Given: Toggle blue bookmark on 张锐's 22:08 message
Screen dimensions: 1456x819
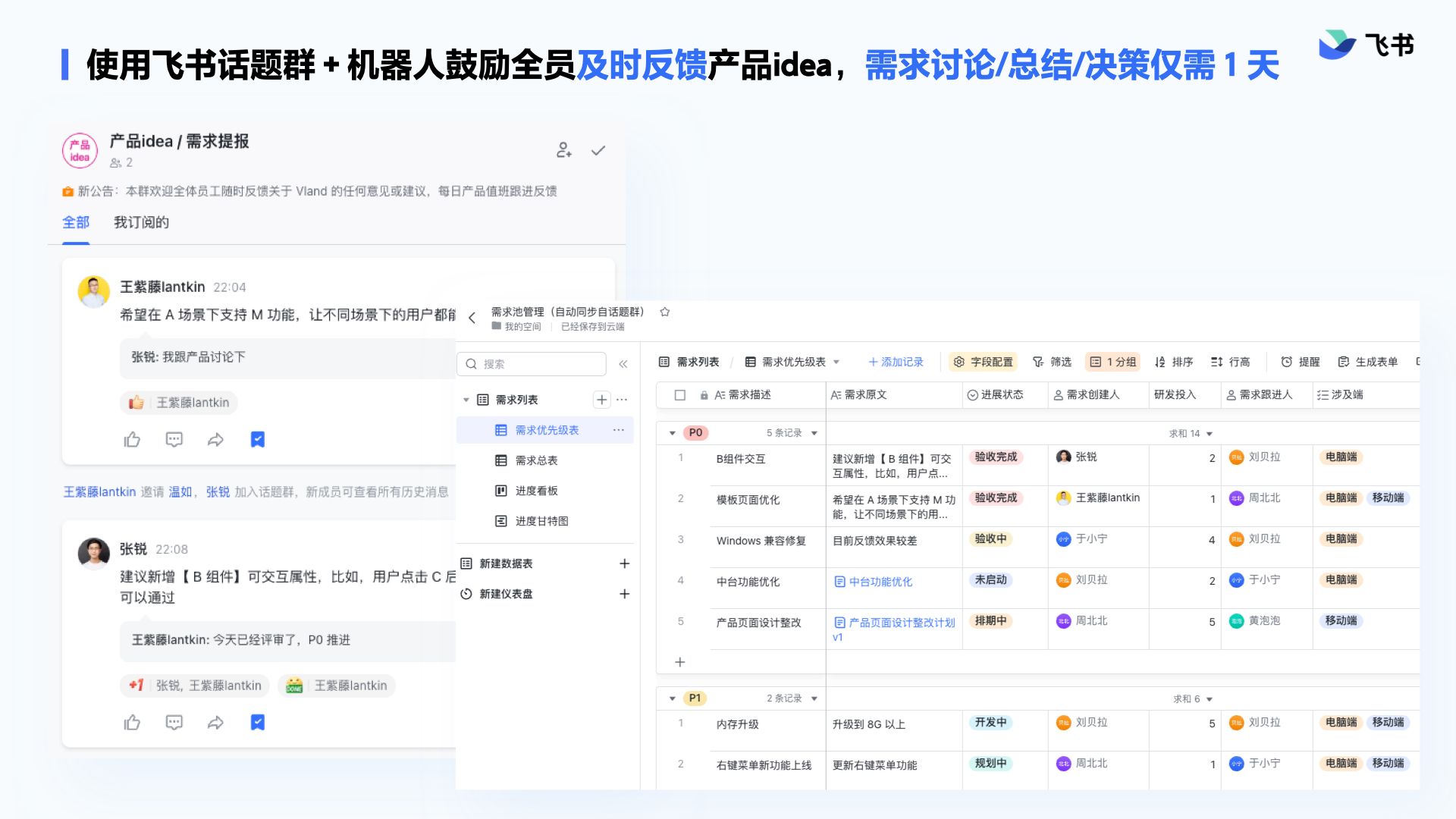Looking at the screenshot, I should 258,723.
